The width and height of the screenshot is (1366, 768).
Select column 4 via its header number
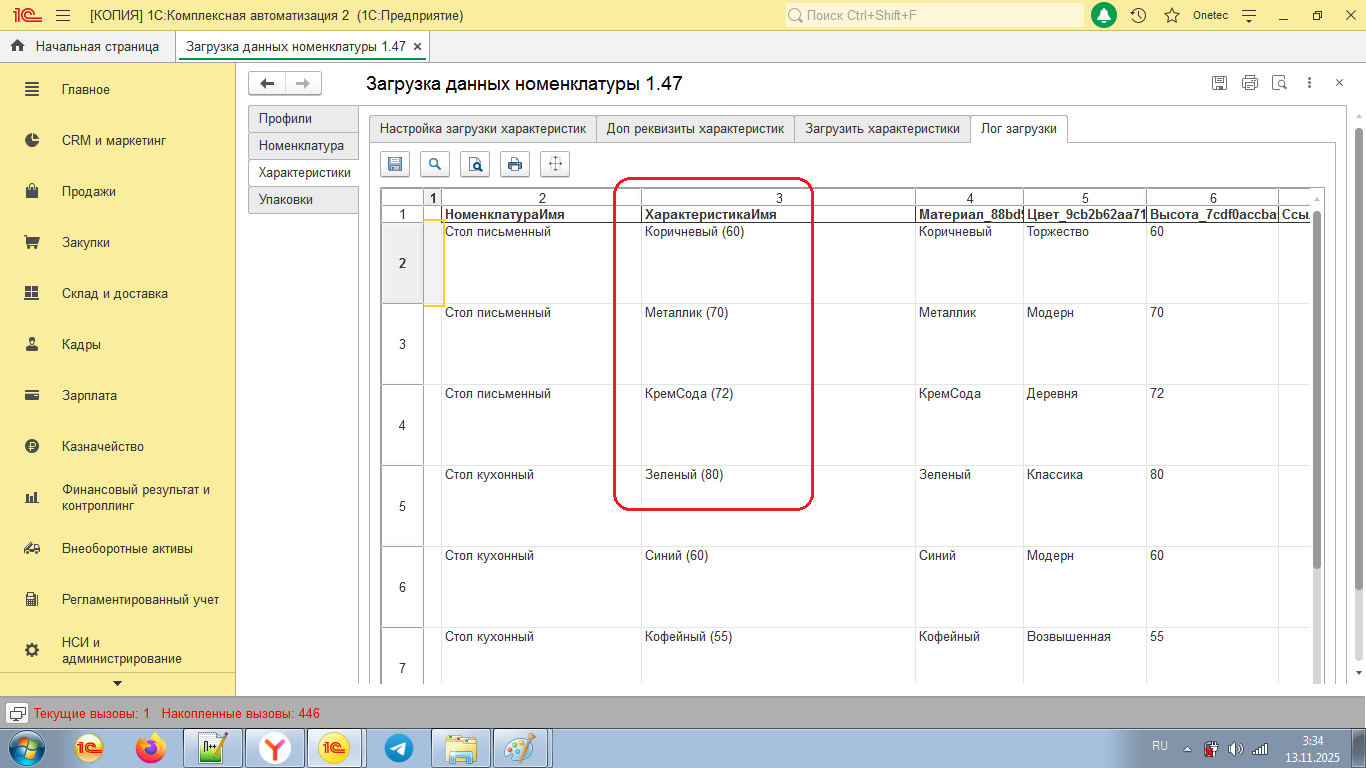click(970, 198)
